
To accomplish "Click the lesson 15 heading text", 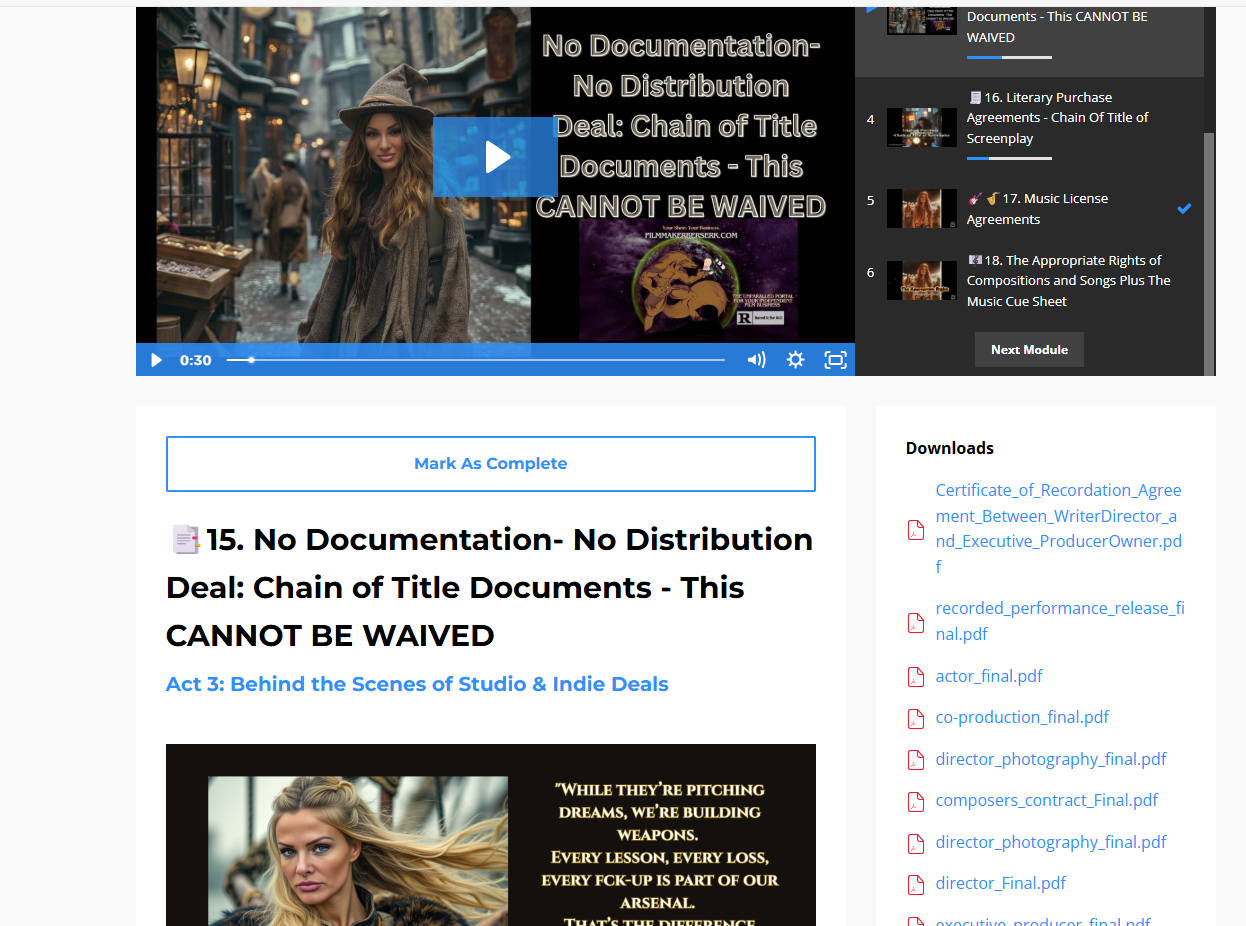I will [491, 587].
